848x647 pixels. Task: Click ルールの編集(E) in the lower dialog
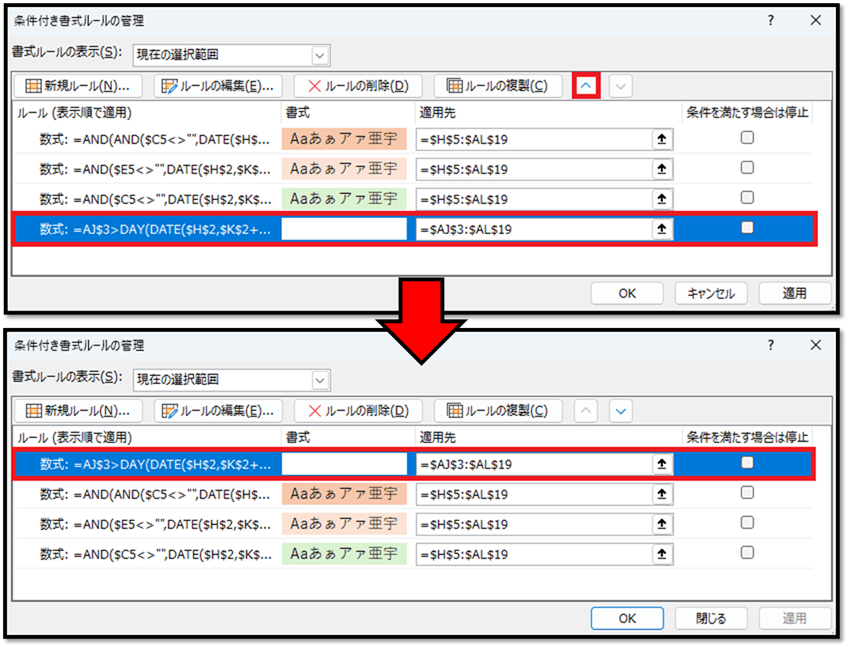click(x=217, y=410)
